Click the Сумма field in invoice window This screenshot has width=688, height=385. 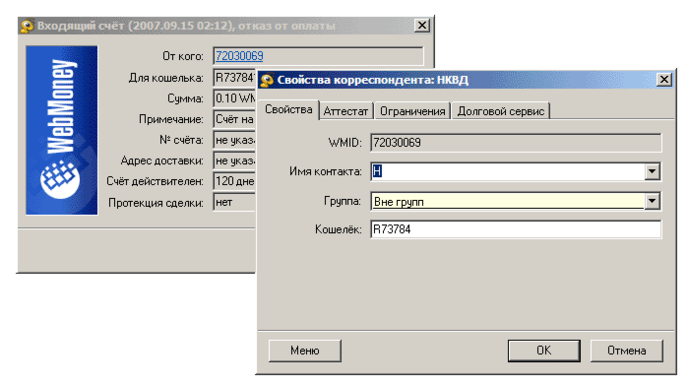point(235,98)
